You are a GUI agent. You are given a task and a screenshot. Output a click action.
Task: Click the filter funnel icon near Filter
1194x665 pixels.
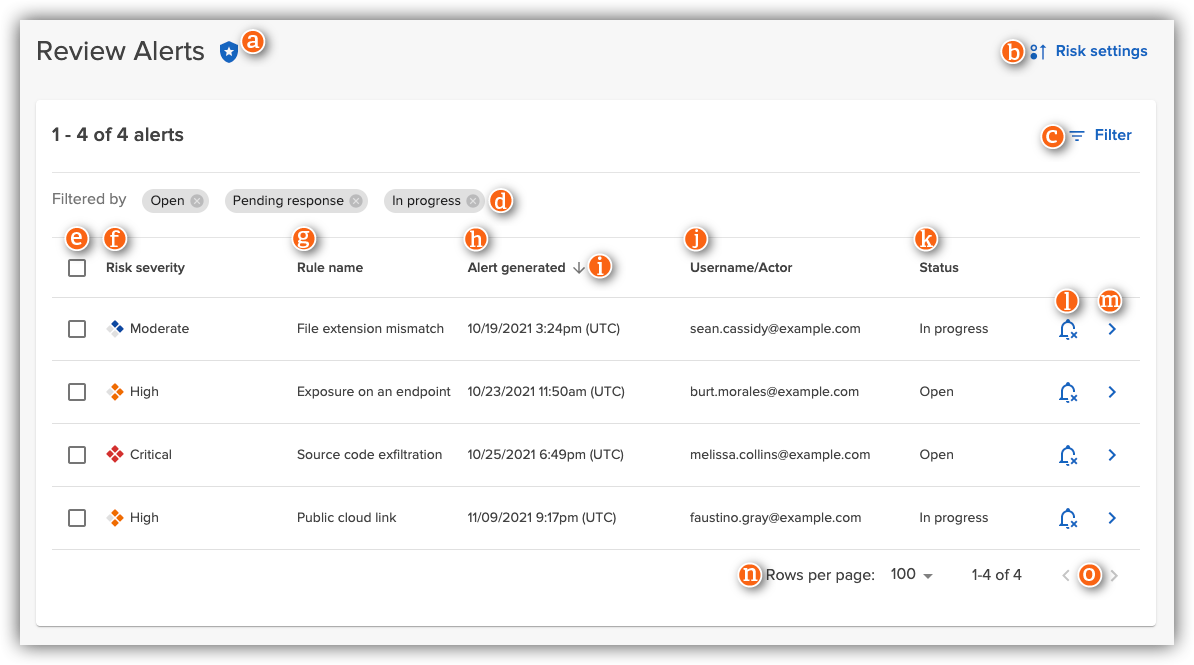1076,135
